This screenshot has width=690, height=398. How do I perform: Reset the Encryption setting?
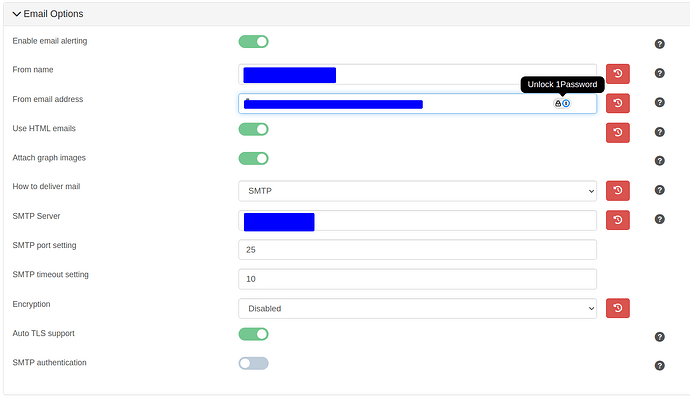click(617, 308)
